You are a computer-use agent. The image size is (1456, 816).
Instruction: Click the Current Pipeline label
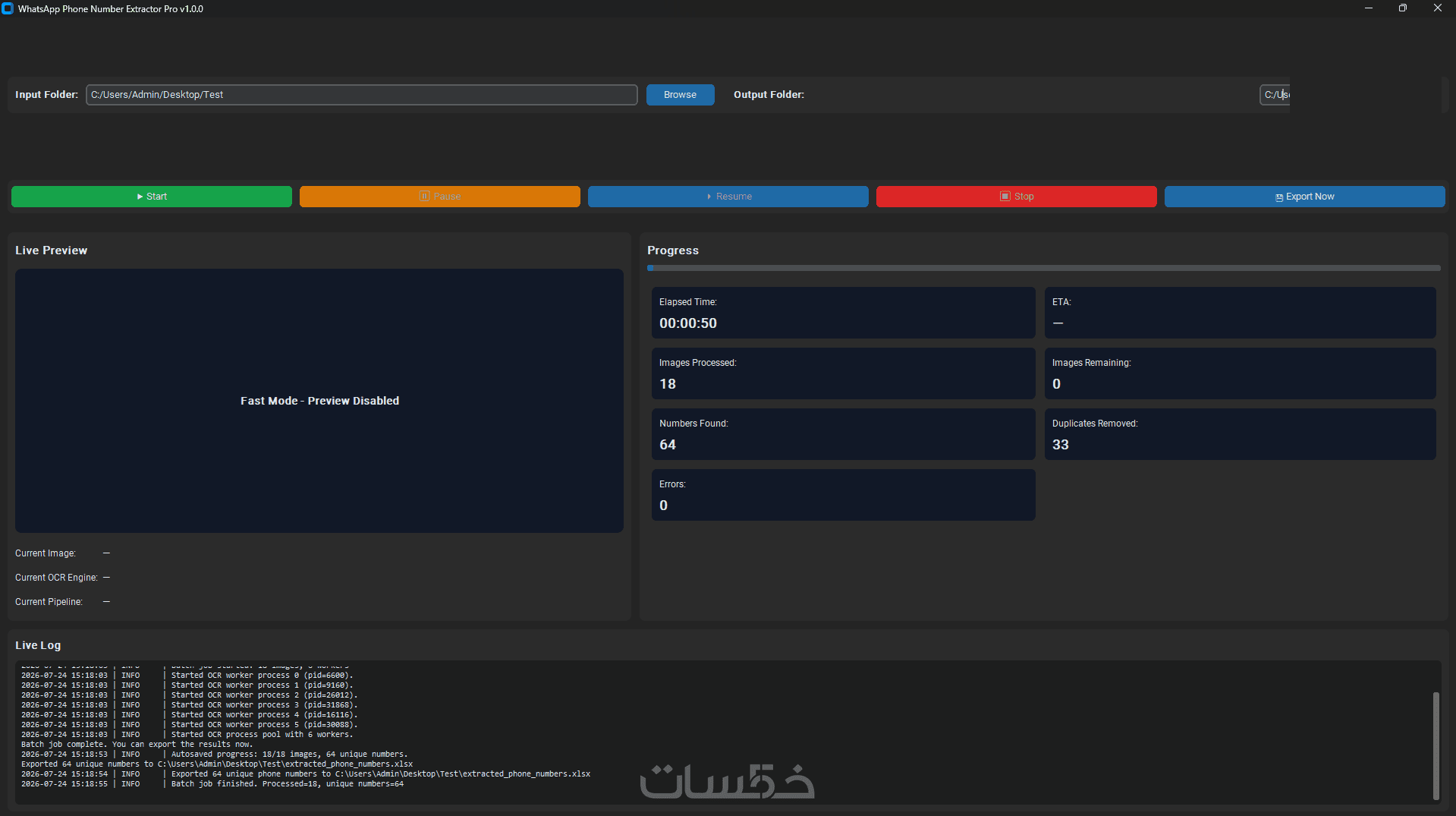point(49,602)
